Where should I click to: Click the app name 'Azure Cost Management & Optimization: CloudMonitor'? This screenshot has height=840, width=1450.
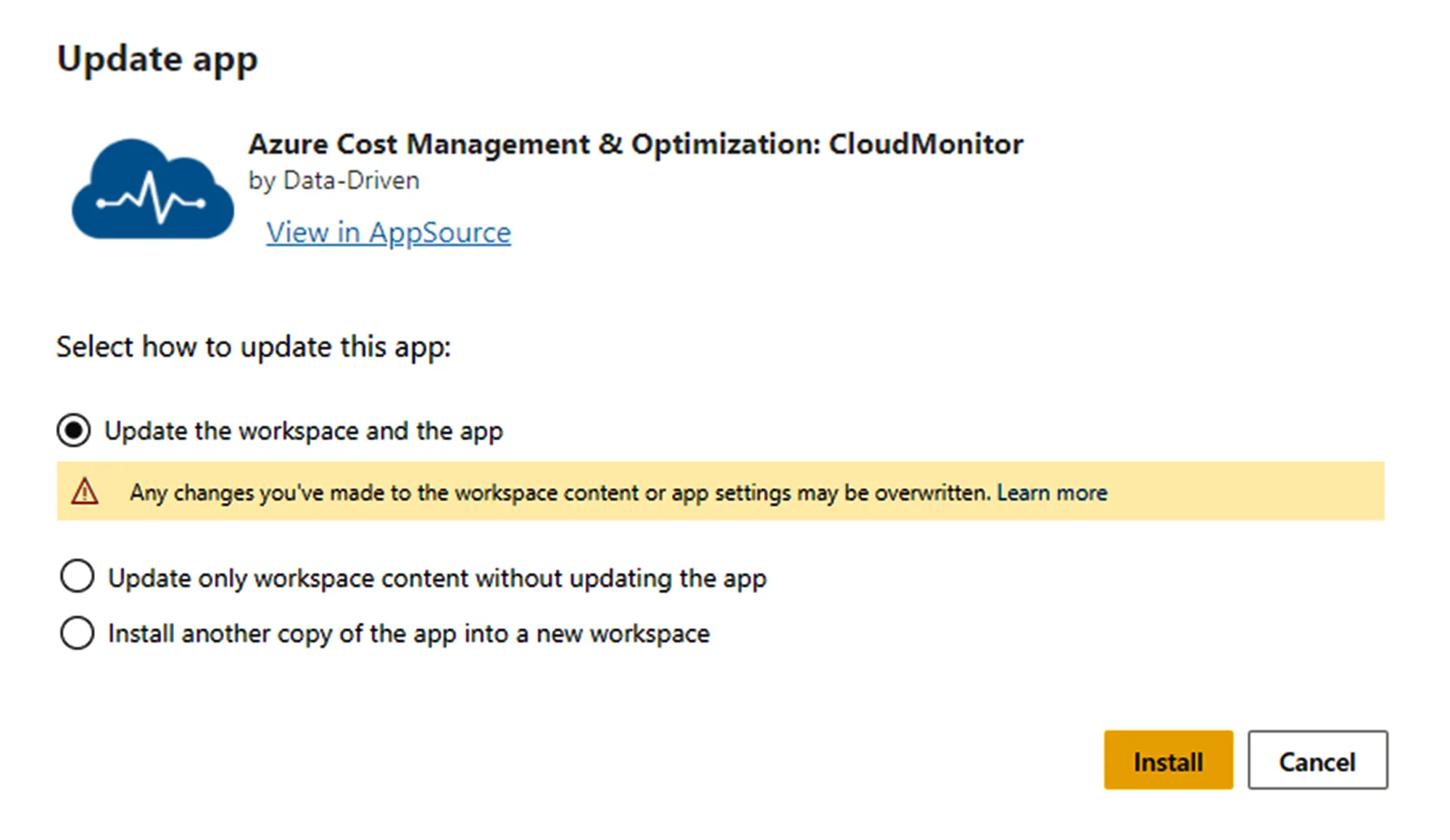636,144
